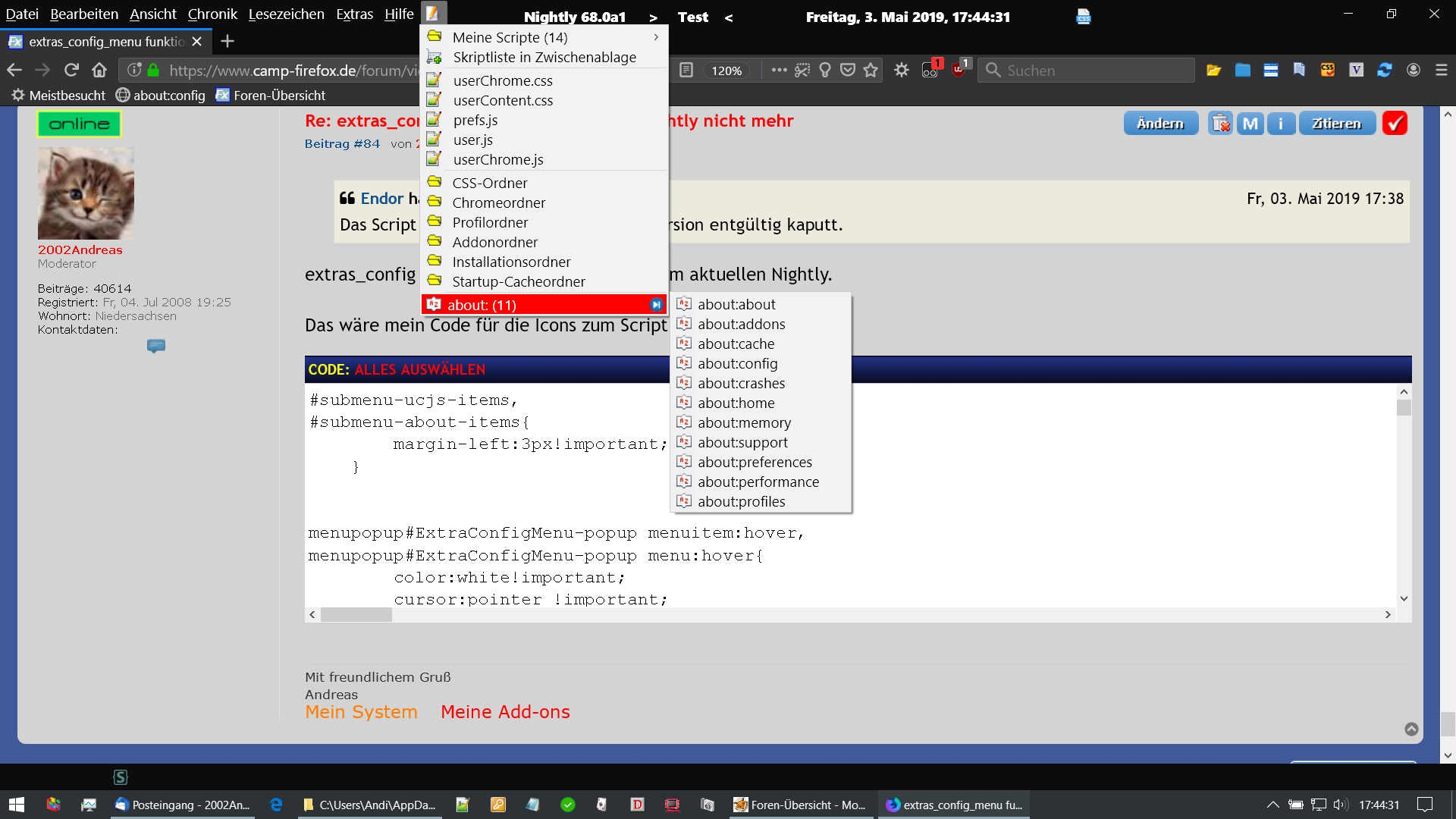Click the Pocket save icon
1456x819 pixels.
[x=848, y=71]
